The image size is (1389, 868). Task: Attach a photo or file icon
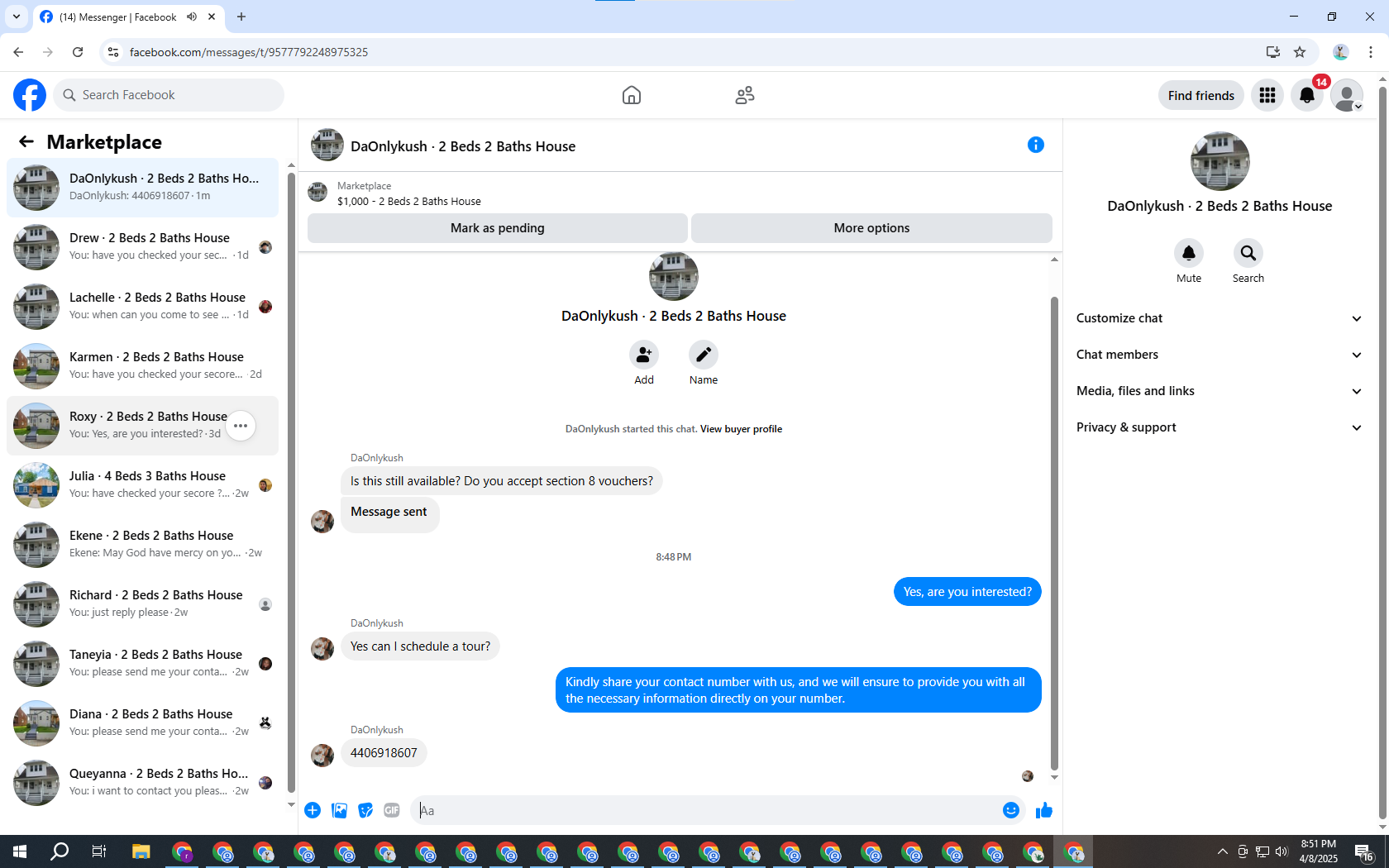pyautogui.click(x=339, y=810)
